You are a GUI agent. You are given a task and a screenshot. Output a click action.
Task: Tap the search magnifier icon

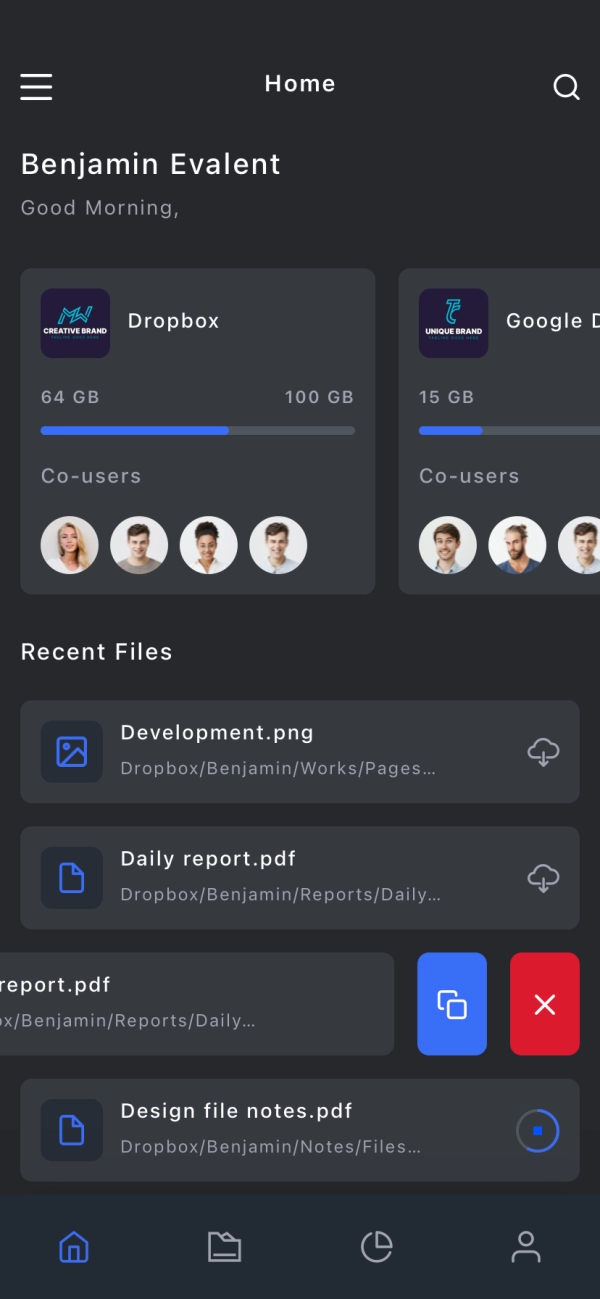(566, 87)
